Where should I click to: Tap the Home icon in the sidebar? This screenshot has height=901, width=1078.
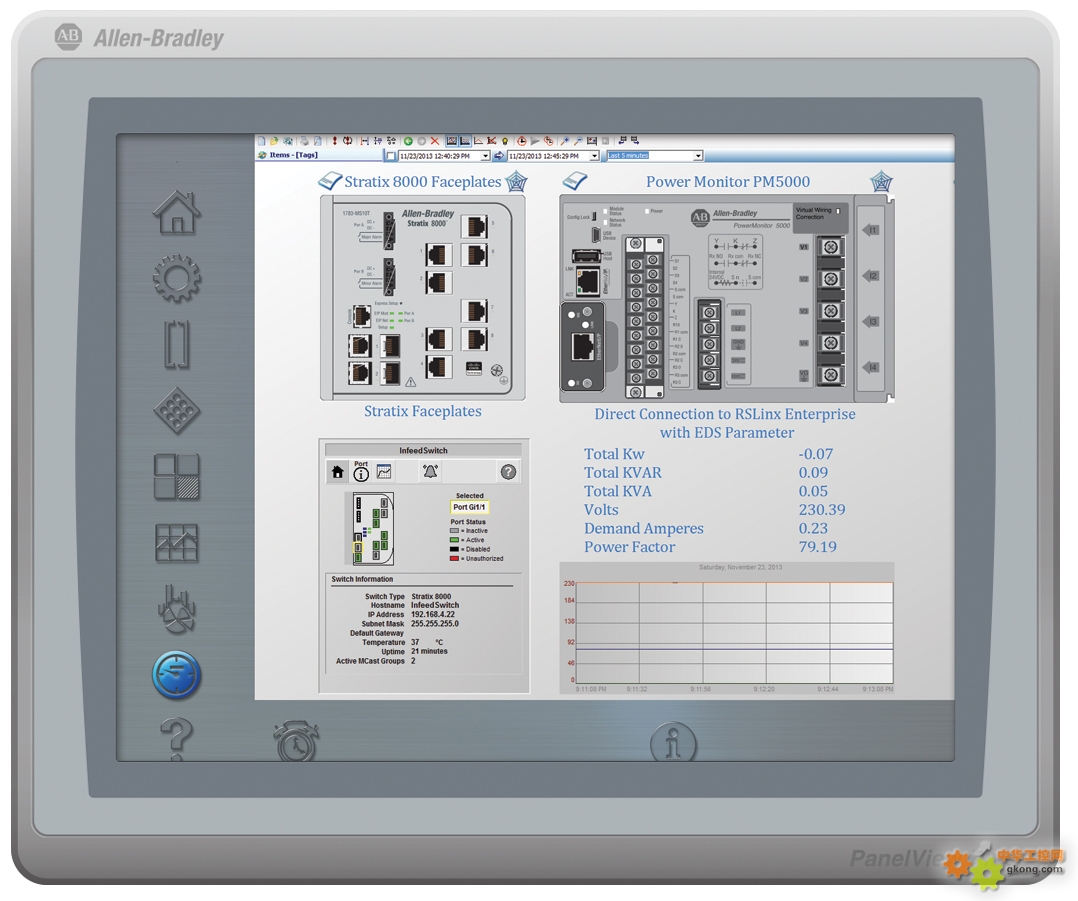177,211
